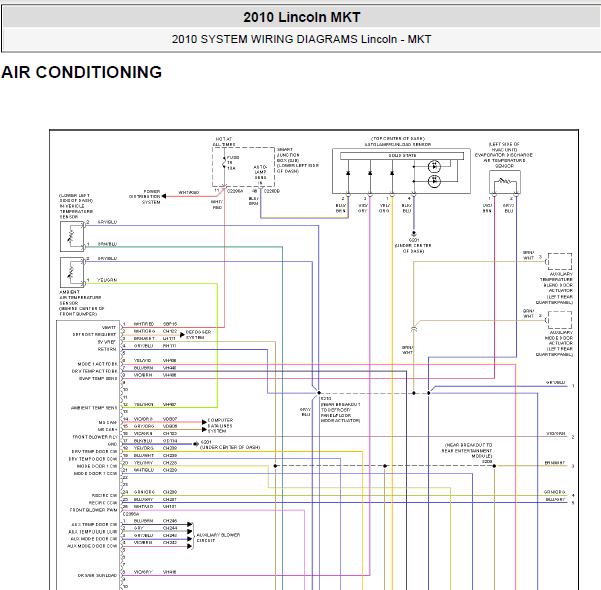601x590 pixels.
Task: Click the 'MS CAN-' pin label
Action: [x=107, y=422]
